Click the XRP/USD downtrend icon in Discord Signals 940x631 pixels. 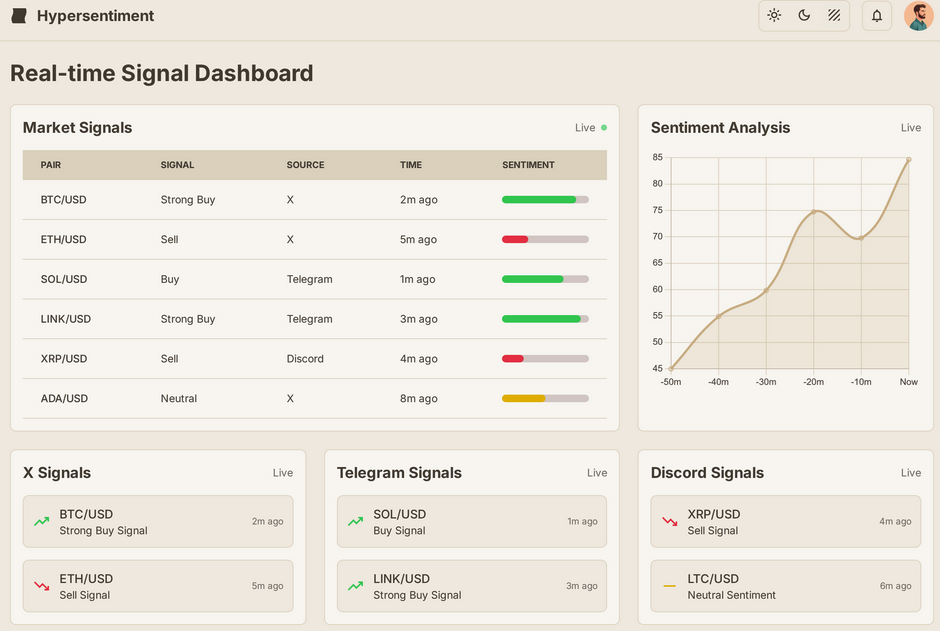(669, 522)
